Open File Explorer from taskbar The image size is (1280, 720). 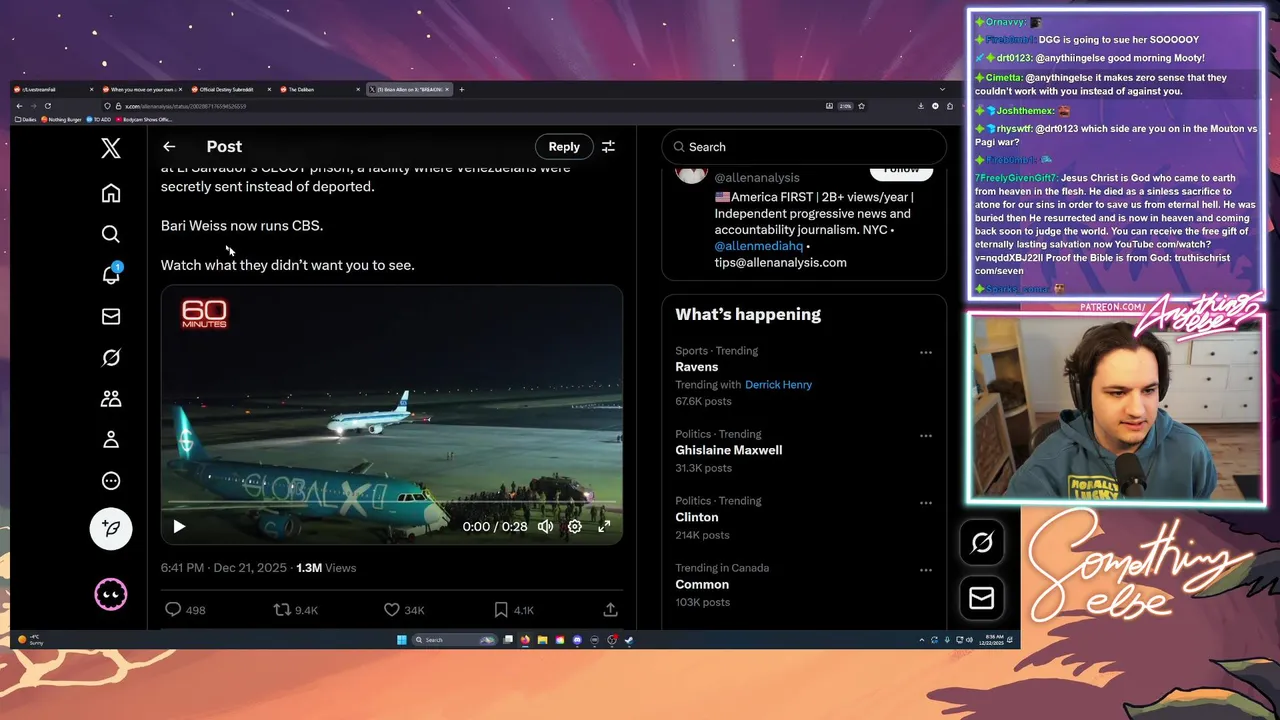pos(542,640)
